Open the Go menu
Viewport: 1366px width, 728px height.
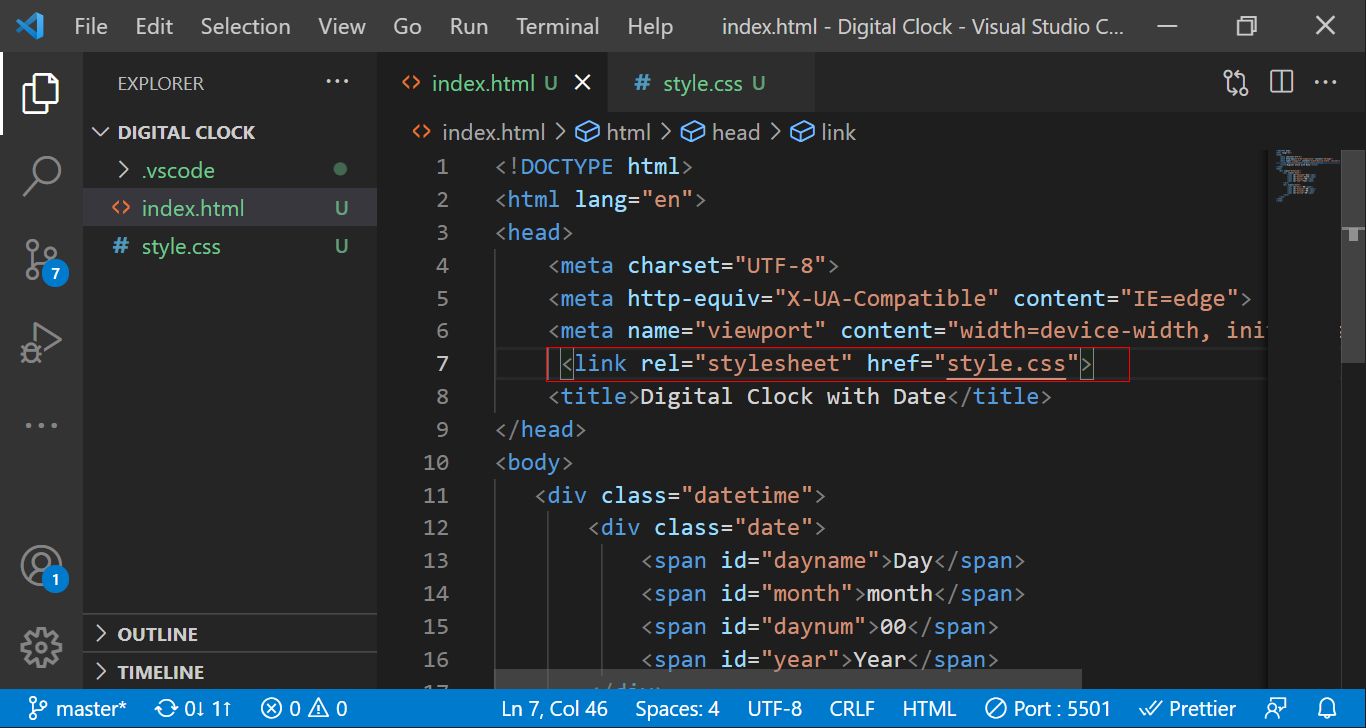click(x=407, y=27)
